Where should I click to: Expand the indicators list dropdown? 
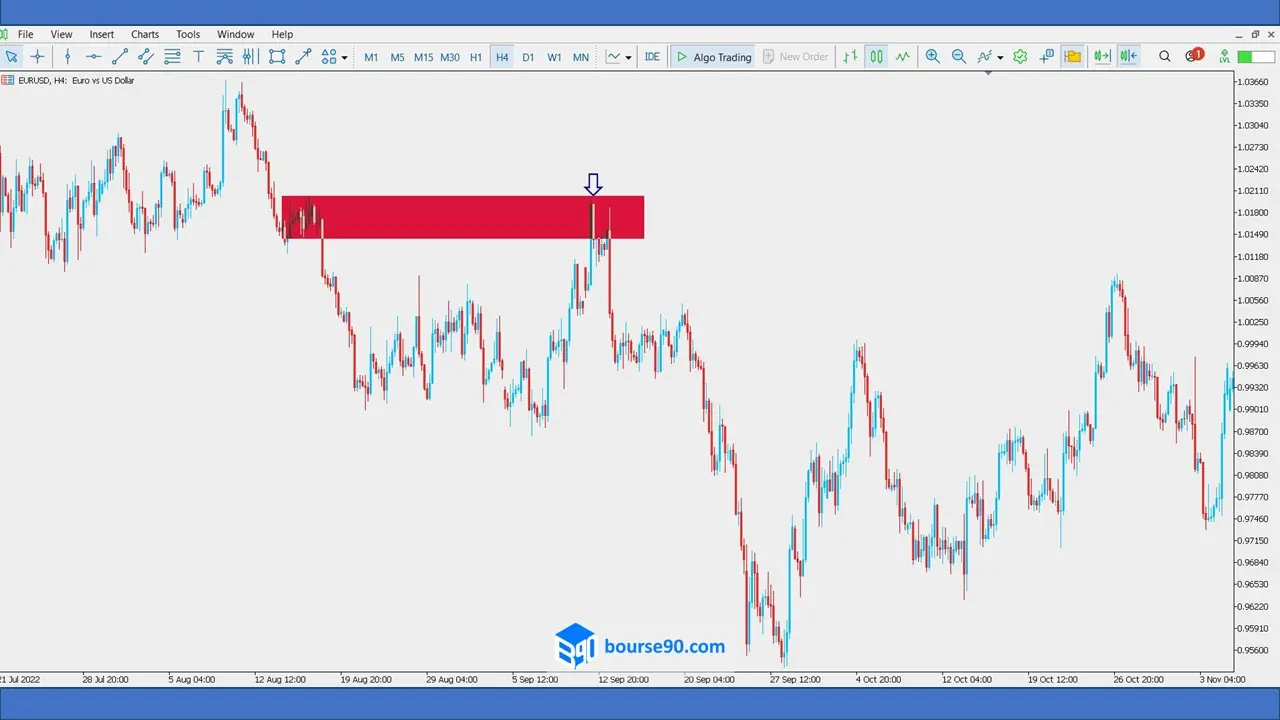pyautogui.click(x=1000, y=58)
